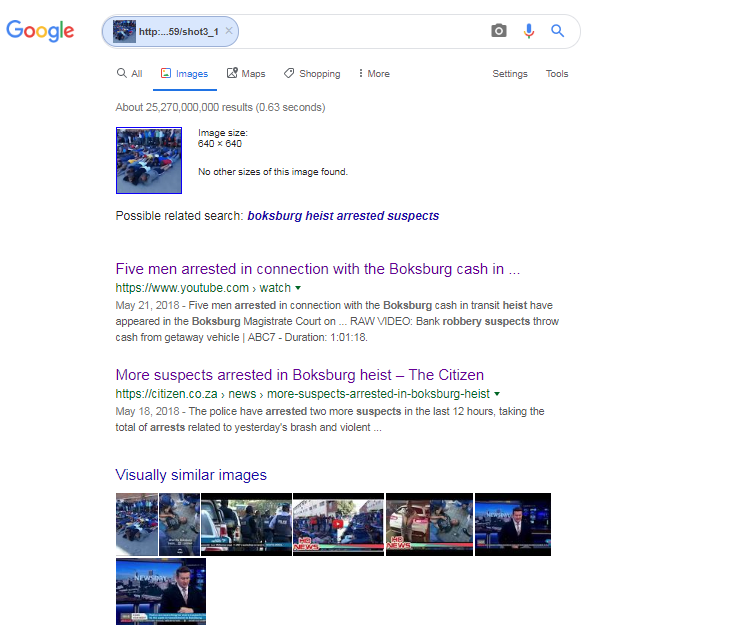Image resolution: width=731 pixels, height=632 pixels.
Task: Expand dropdown arrow next to youtube.com URL
Action: (x=298, y=288)
